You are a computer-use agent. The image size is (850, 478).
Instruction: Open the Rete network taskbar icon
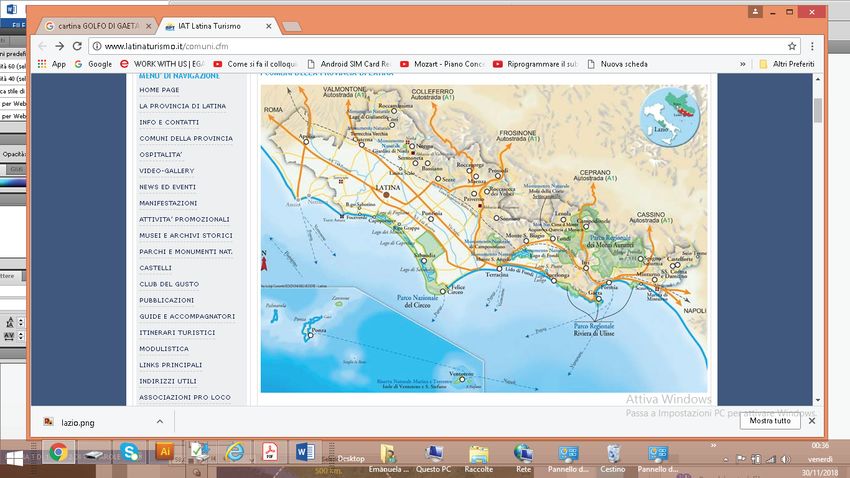523,458
